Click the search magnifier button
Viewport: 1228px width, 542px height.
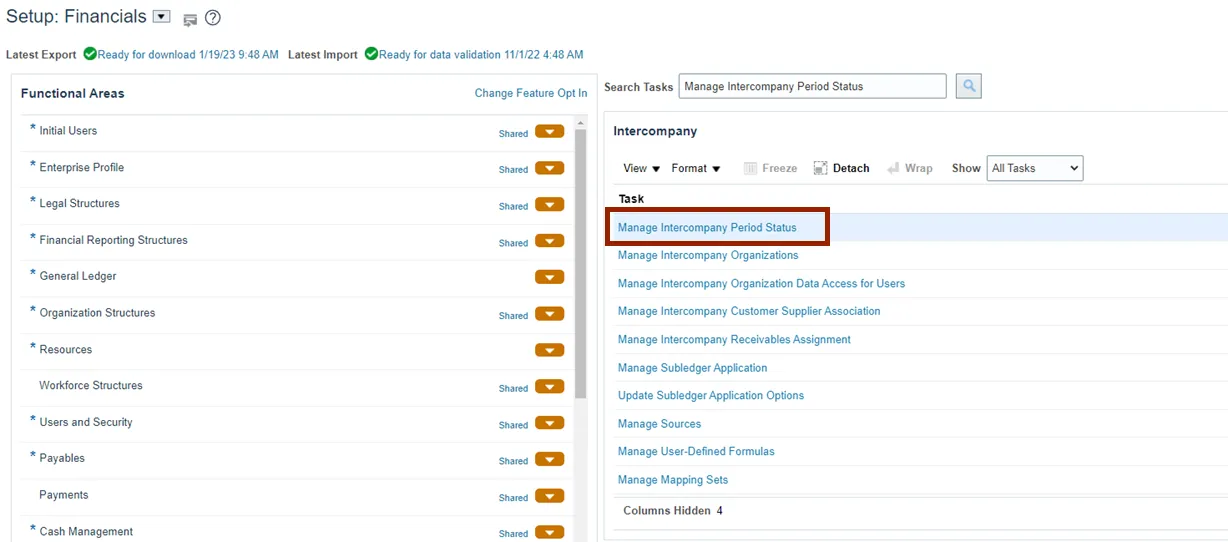pos(968,86)
